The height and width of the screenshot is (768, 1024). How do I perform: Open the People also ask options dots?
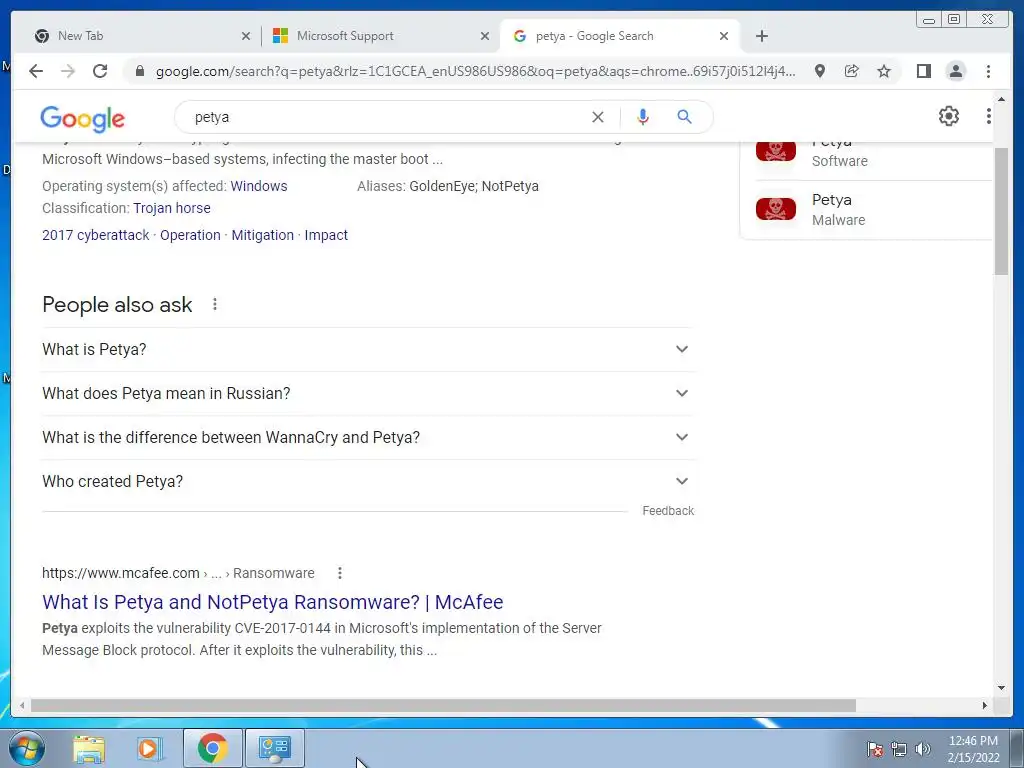pos(215,304)
